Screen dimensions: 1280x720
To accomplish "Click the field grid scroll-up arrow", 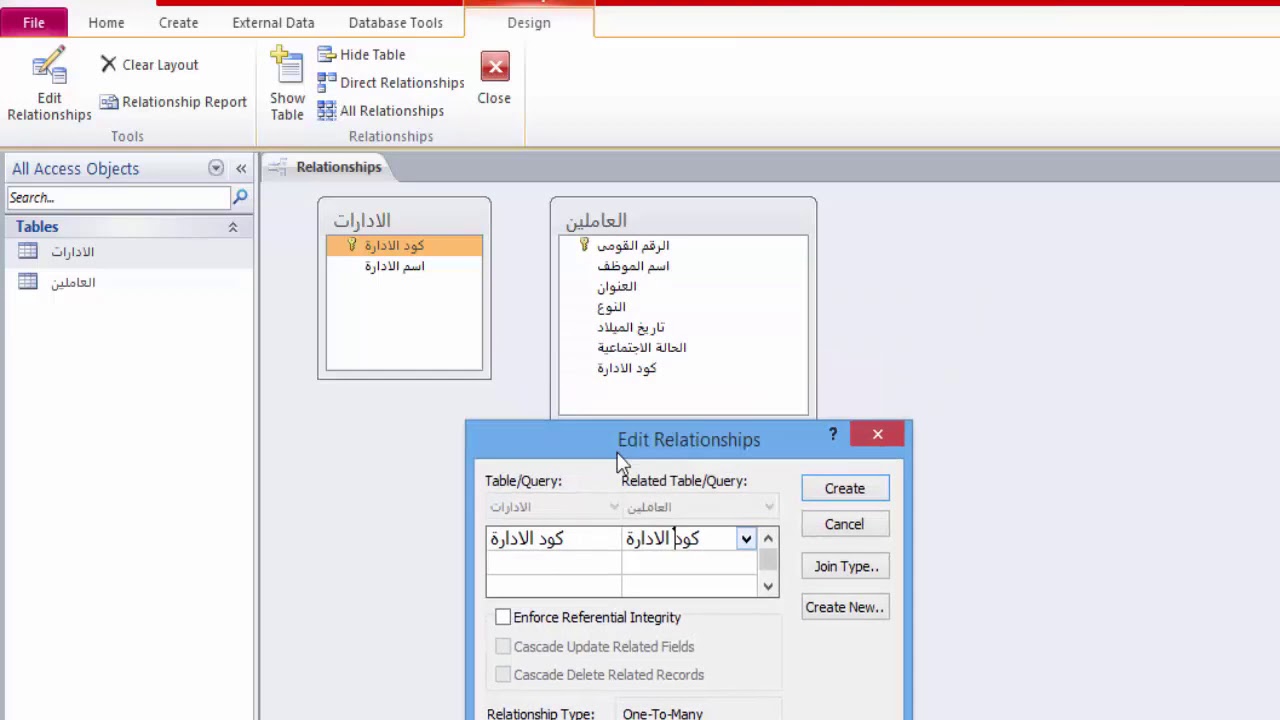I will coord(768,539).
